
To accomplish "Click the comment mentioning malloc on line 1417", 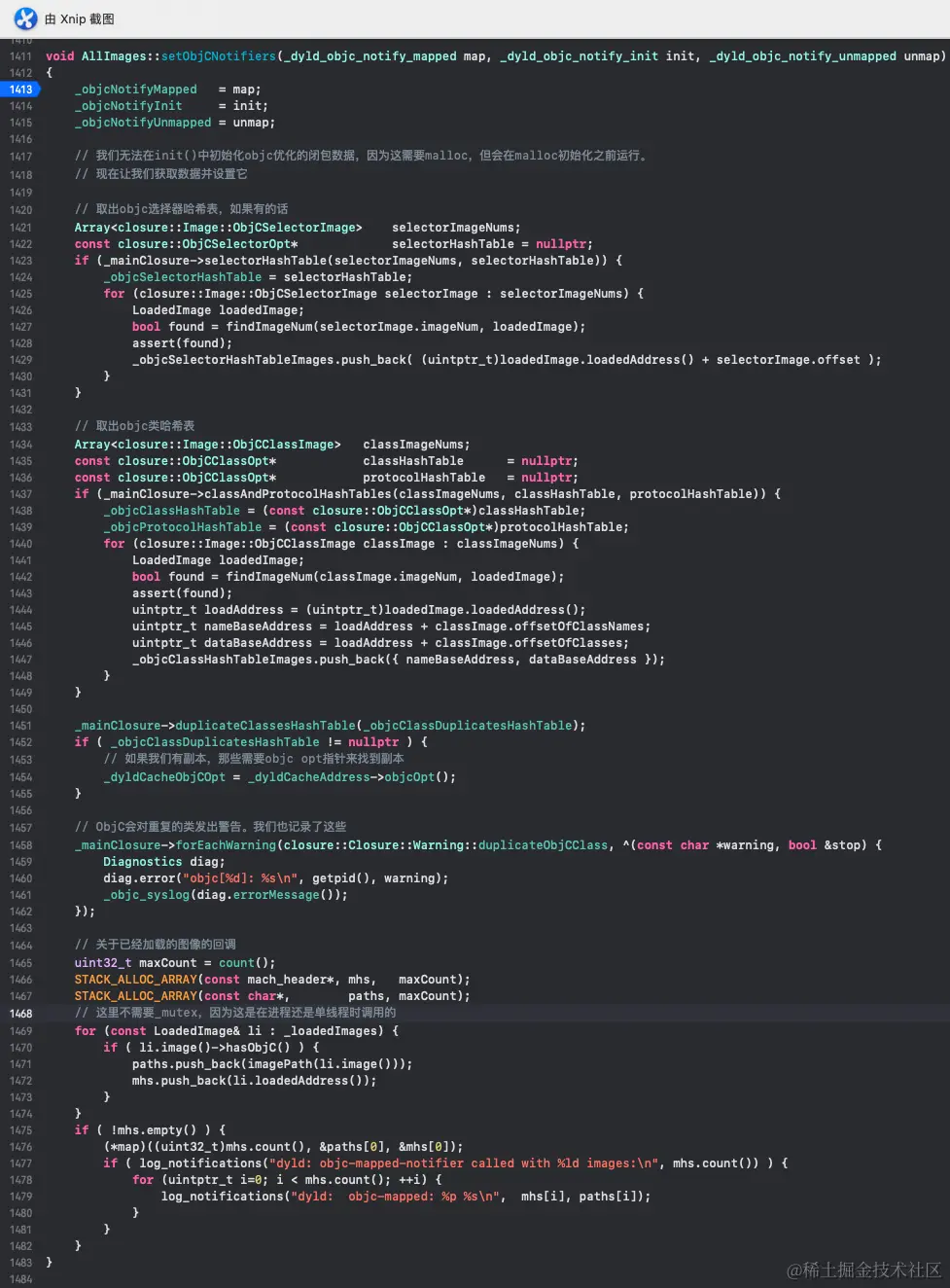I will pyautogui.click(x=362, y=156).
